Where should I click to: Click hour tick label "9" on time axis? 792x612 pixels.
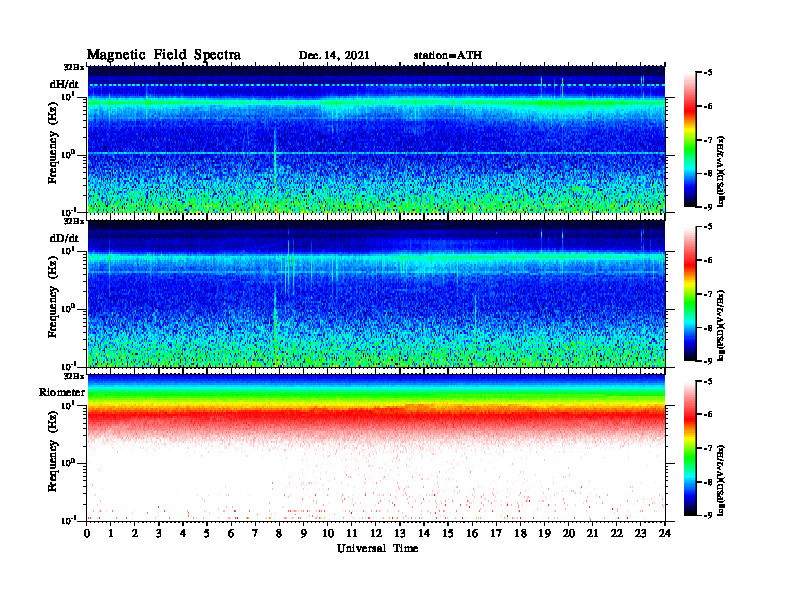click(x=304, y=534)
